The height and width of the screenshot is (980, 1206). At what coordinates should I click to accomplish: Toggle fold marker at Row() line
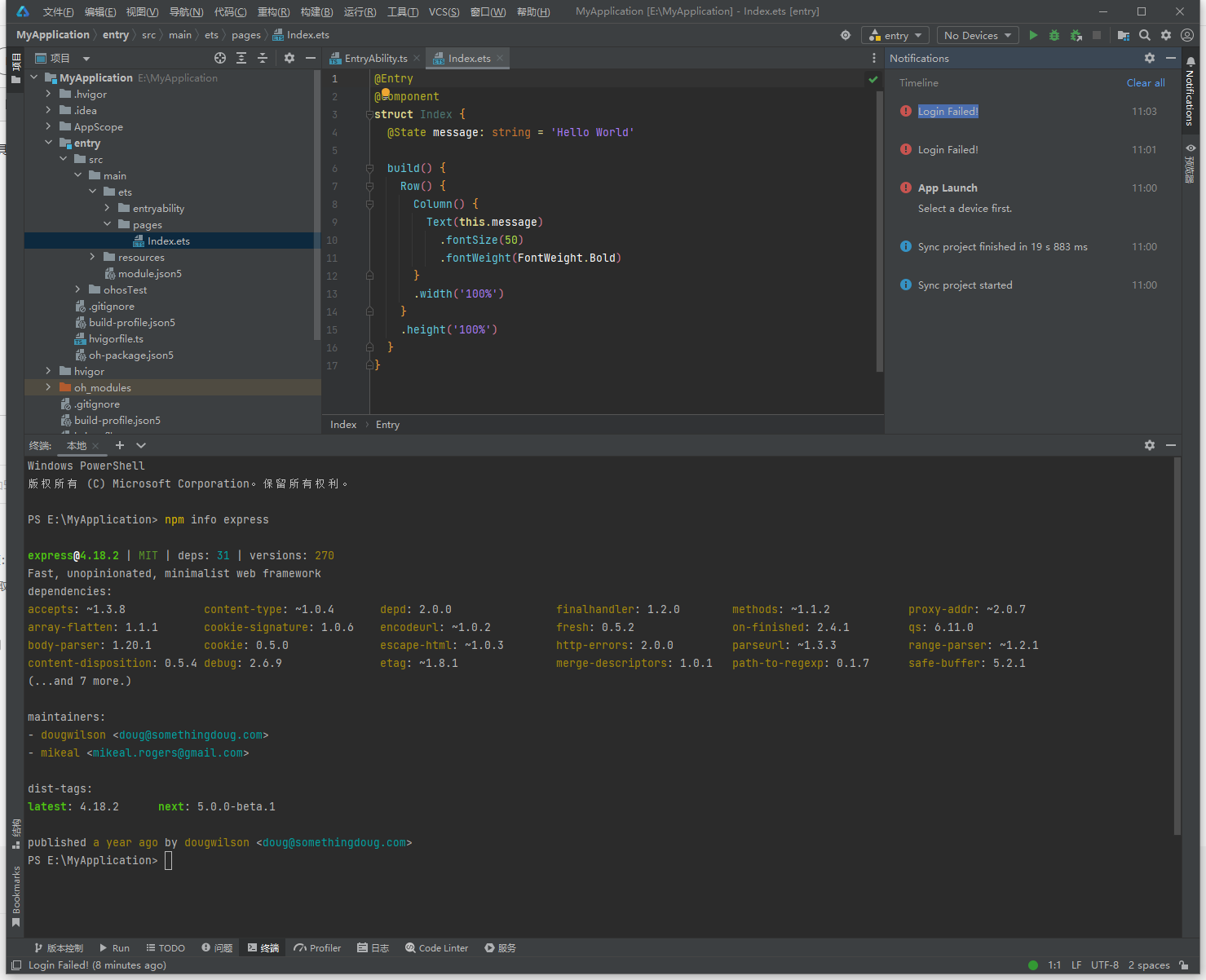pyautogui.click(x=369, y=186)
